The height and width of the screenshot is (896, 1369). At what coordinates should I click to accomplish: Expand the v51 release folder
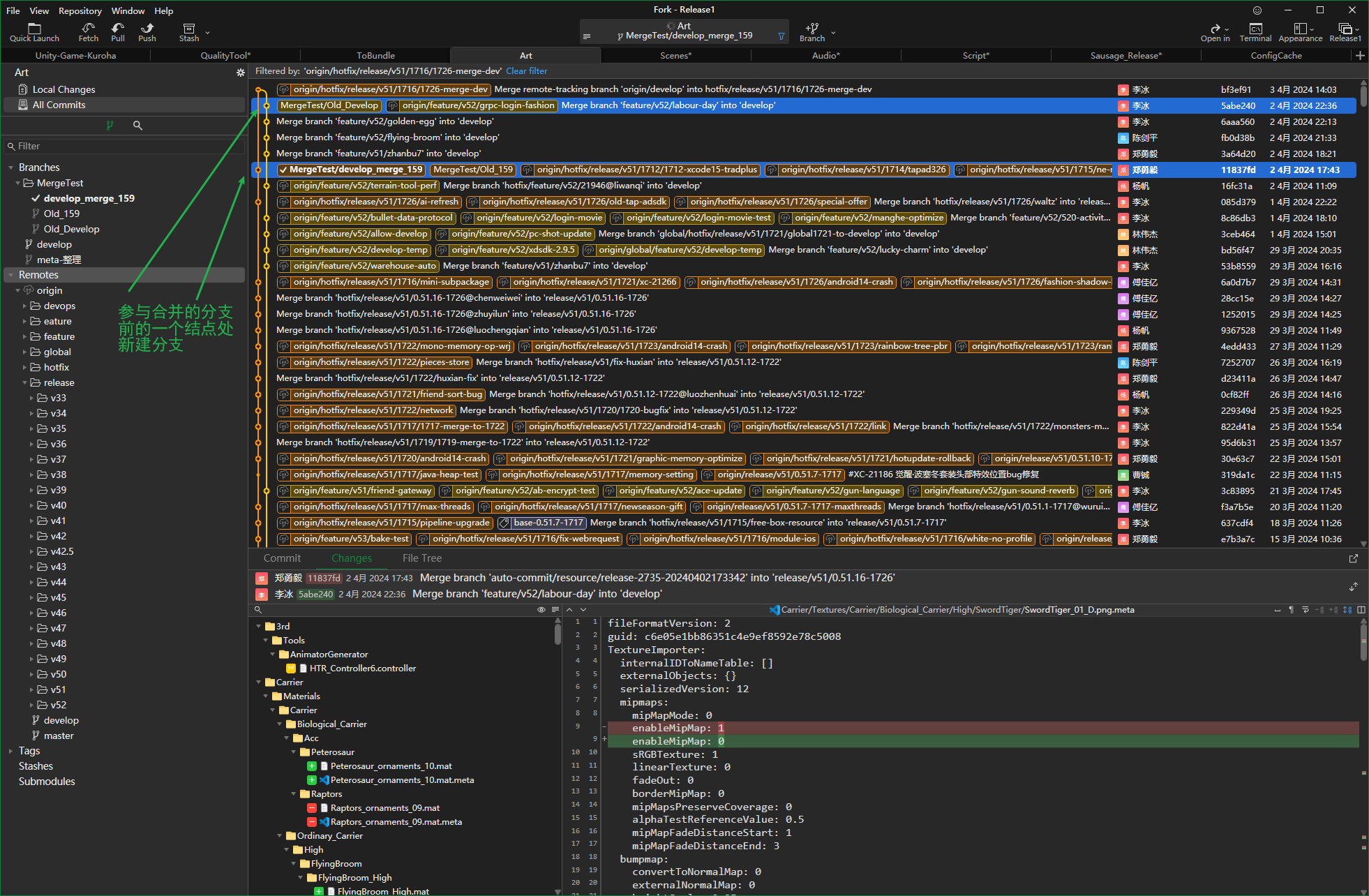click(x=32, y=689)
